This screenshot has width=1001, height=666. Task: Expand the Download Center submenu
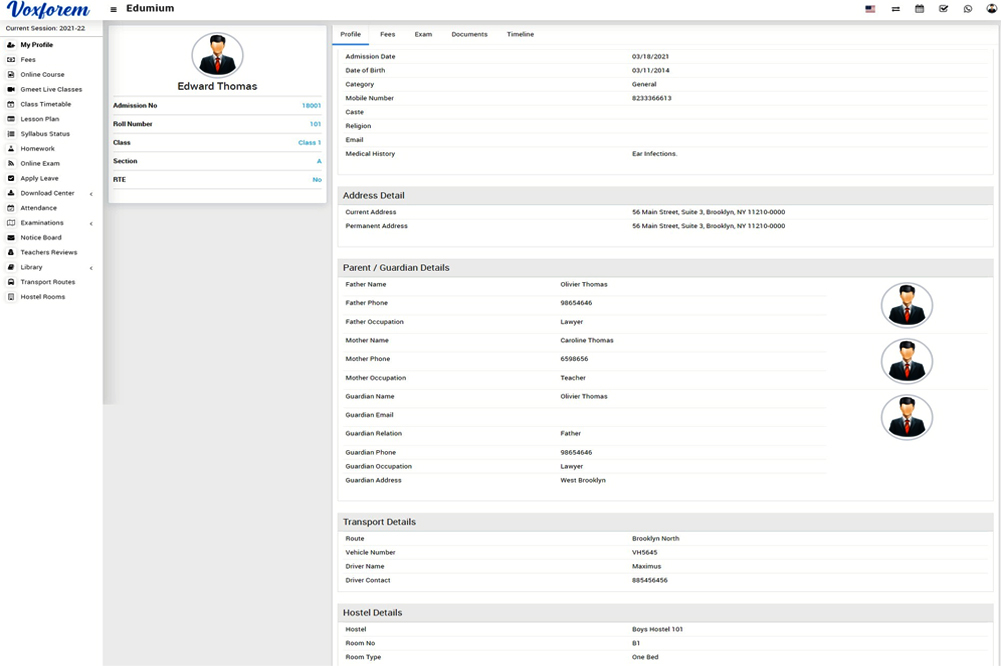pyautogui.click(x=47, y=193)
